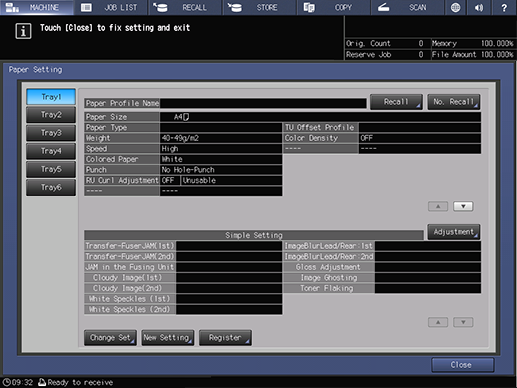Click the A4 Paper Size value
The width and height of the screenshot is (517, 388).
coord(320,117)
